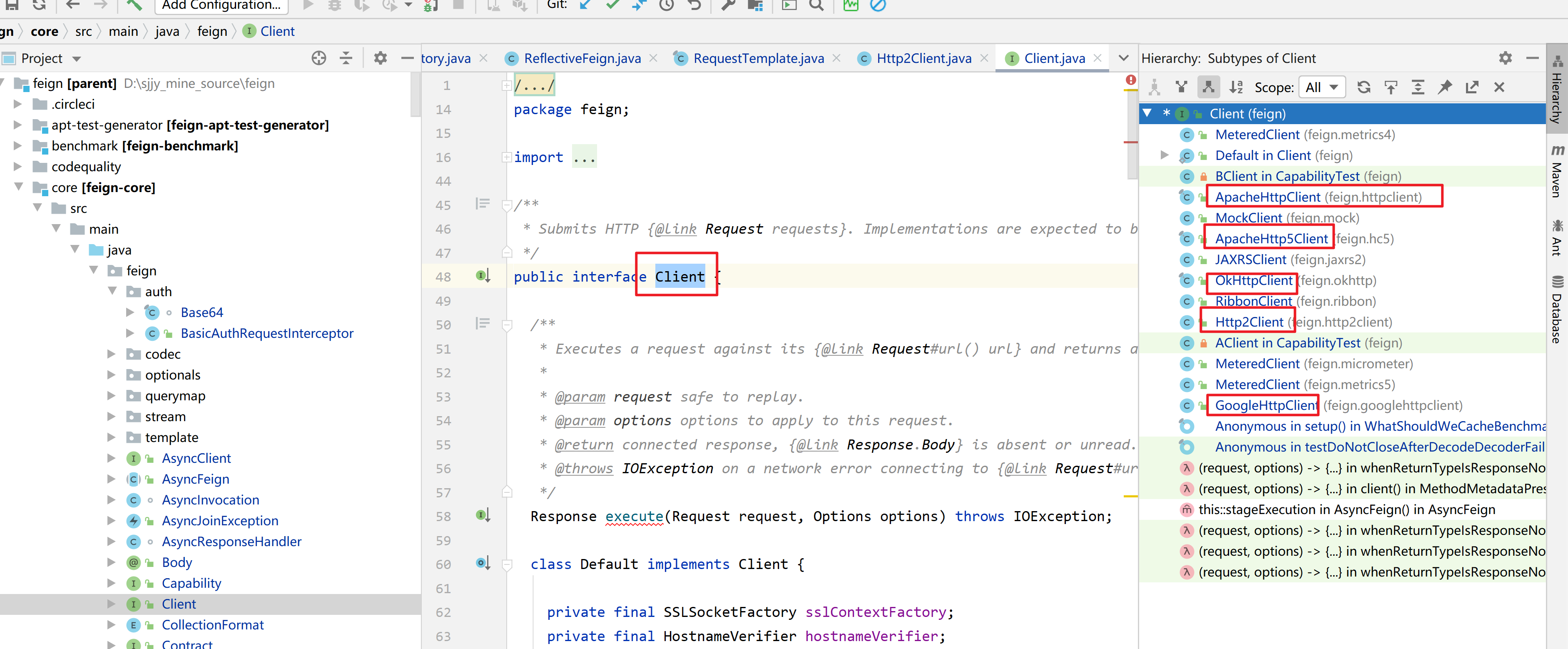Click the expand all icon in Hierarchy toolbar
1568x649 pixels.
pos(1418,87)
